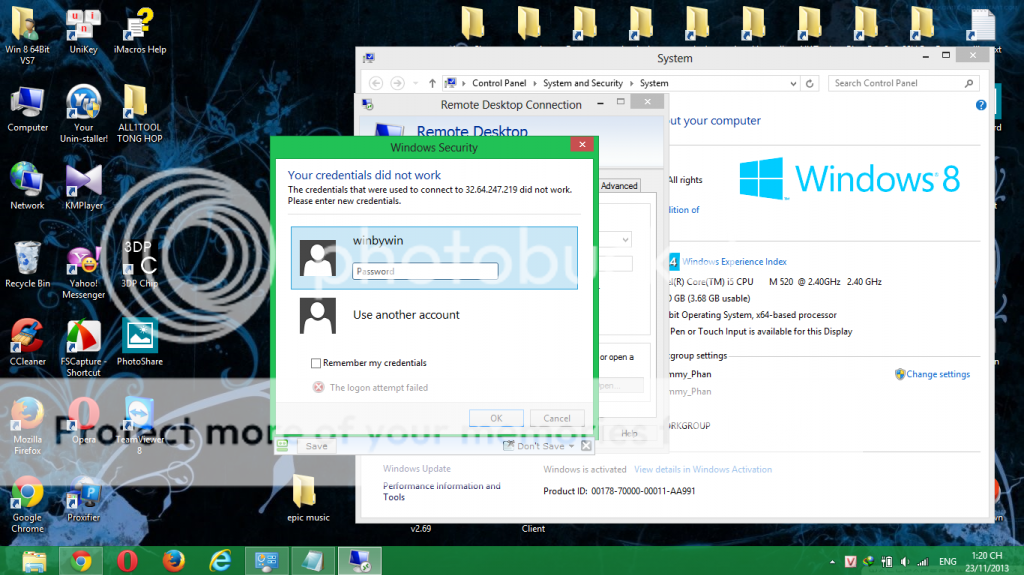This screenshot has width=1024, height=575.
Task: Open the TeamViewer 8 desktop icon
Action: (139, 415)
